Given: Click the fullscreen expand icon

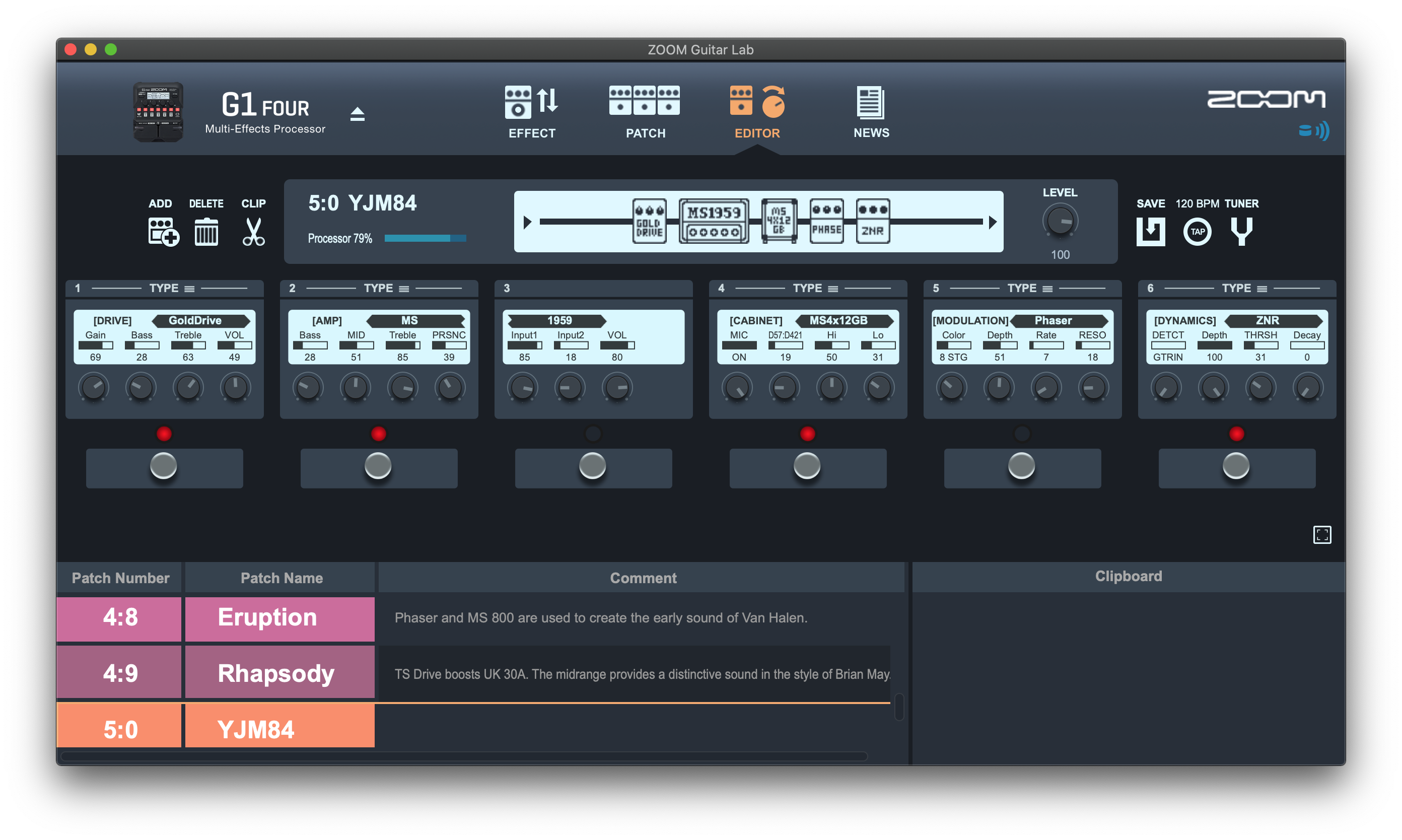Looking at the screenshot, I should tap(1321, 534).
